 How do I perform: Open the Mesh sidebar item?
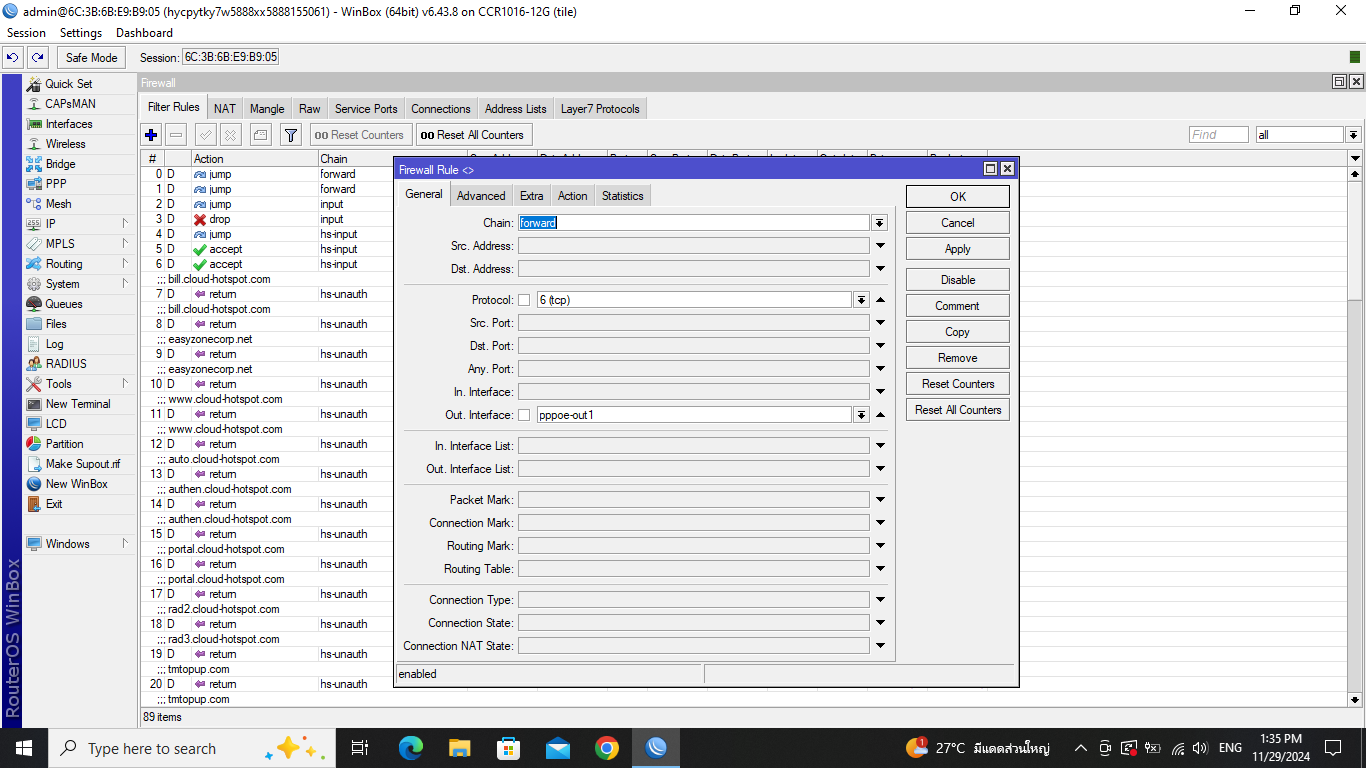(58, 204)
